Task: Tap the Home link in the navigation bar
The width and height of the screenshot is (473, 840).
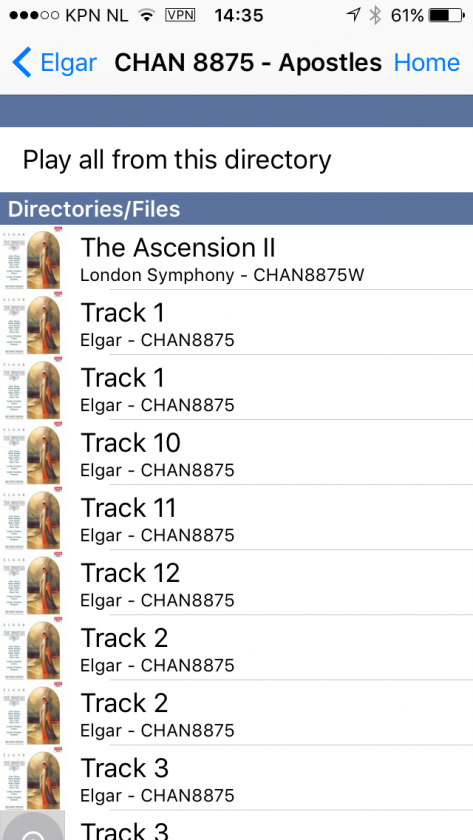Action: click(x=426, y=63)
